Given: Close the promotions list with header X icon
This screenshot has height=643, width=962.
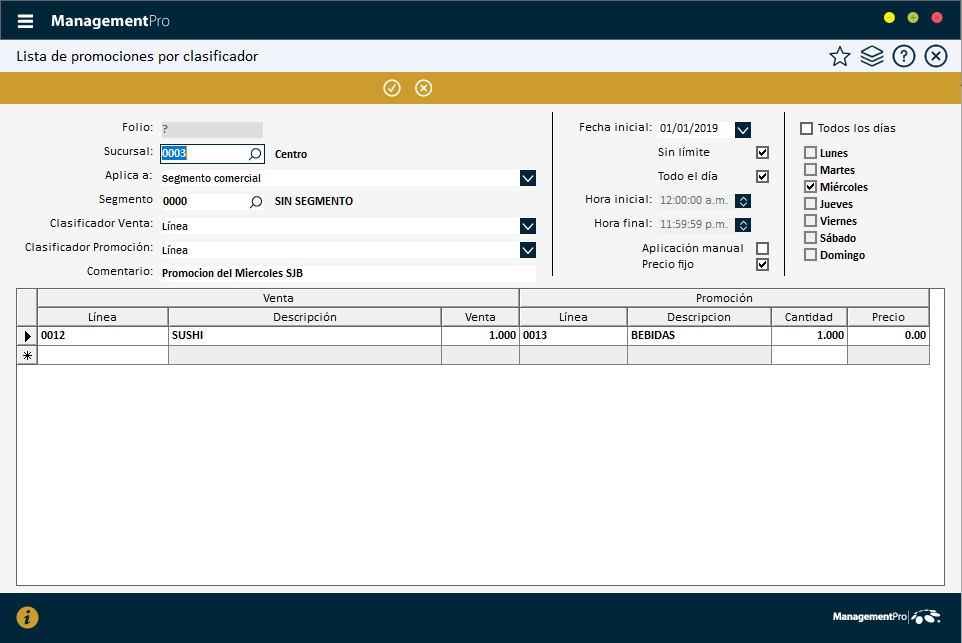Looking at the screenshot, I should 936,56.
